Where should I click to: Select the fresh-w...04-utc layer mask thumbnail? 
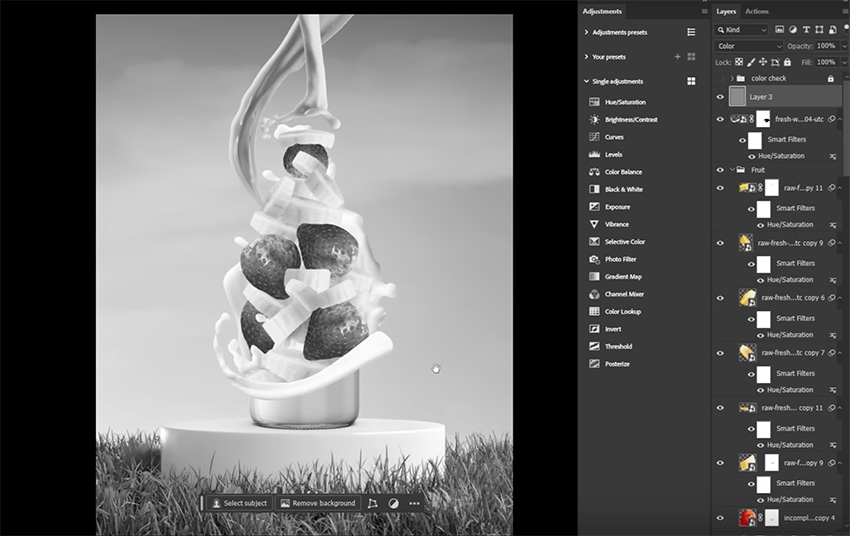763,119
